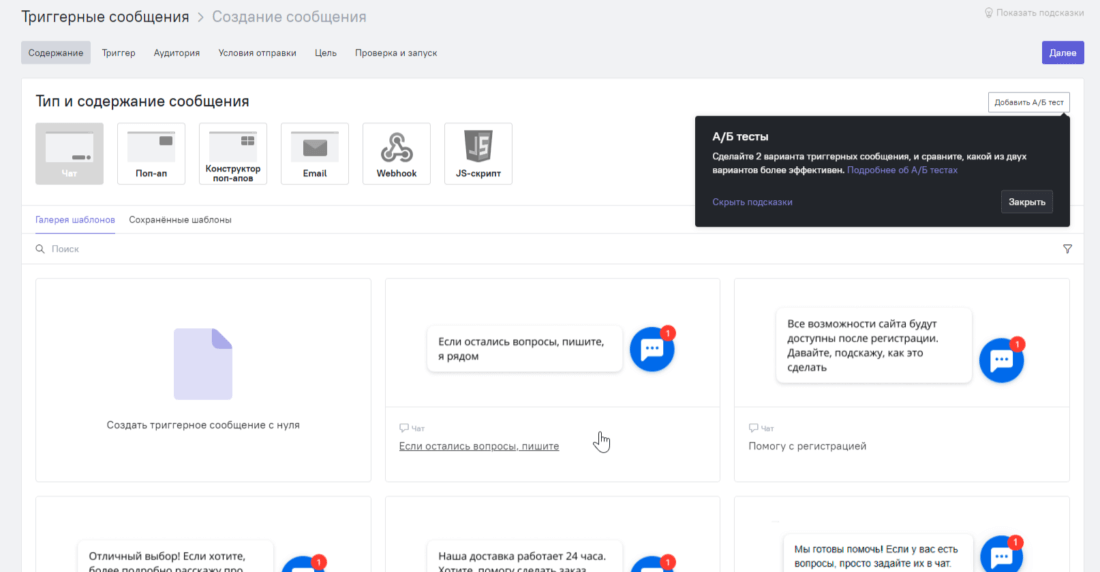Open 'Отличный выбор!' template preview

pos(175,558)
